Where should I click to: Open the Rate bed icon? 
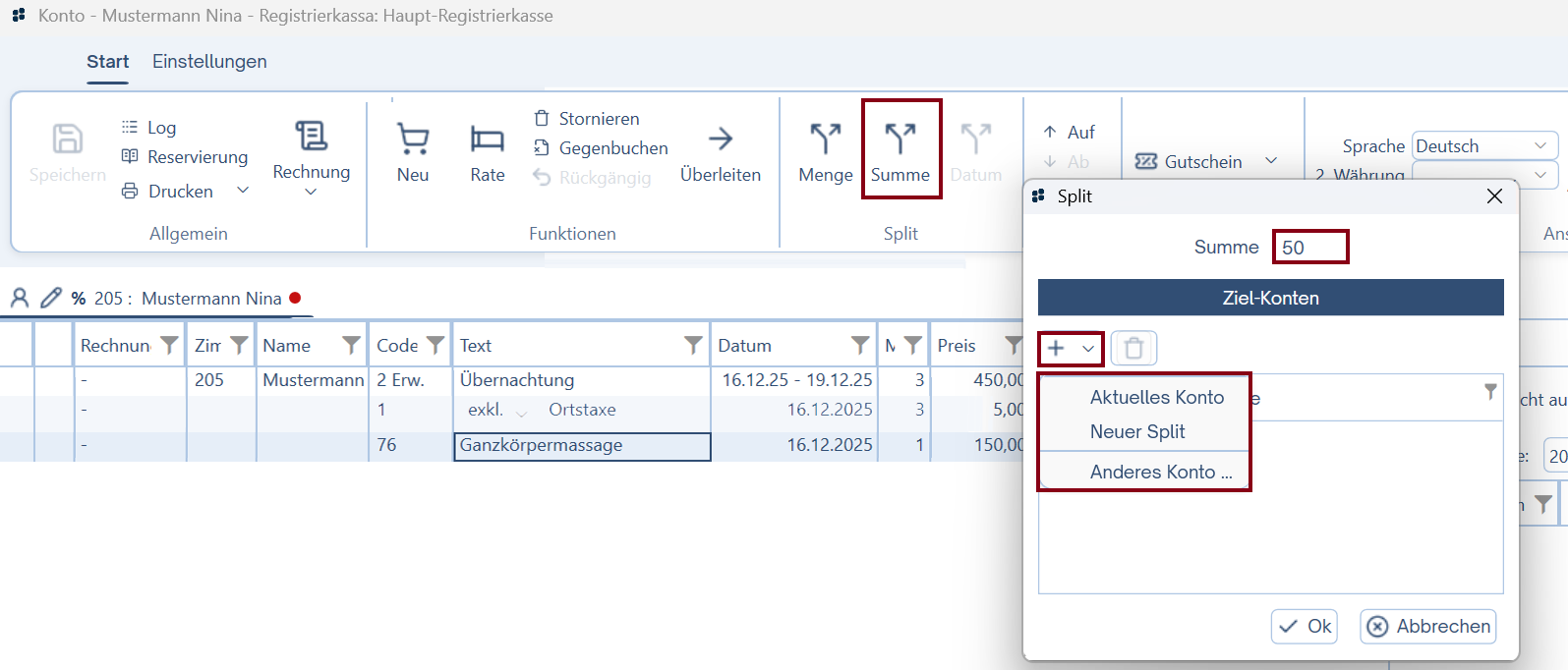click(x=487, y=140)
